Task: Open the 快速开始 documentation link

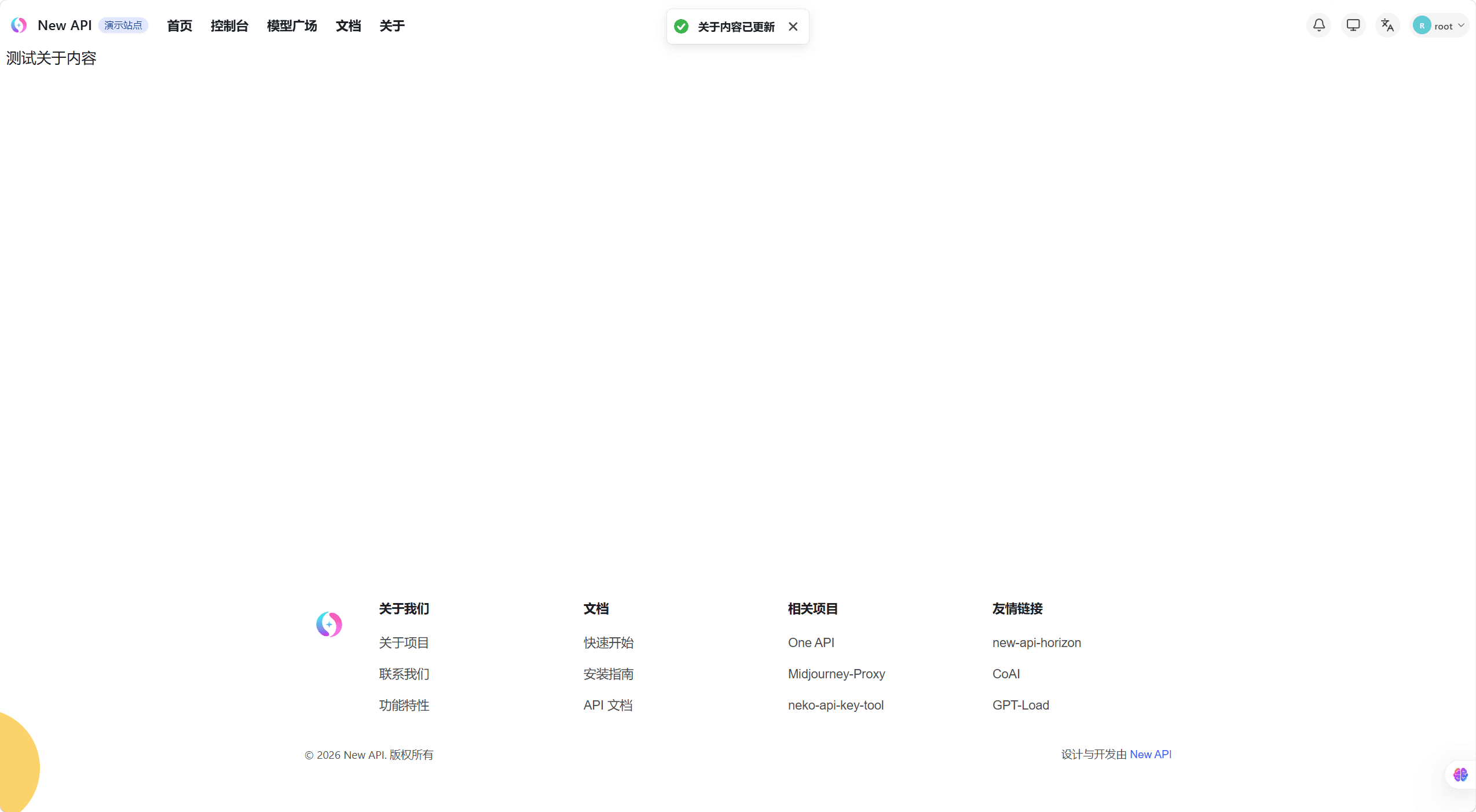Action: (x=607, y=642)
